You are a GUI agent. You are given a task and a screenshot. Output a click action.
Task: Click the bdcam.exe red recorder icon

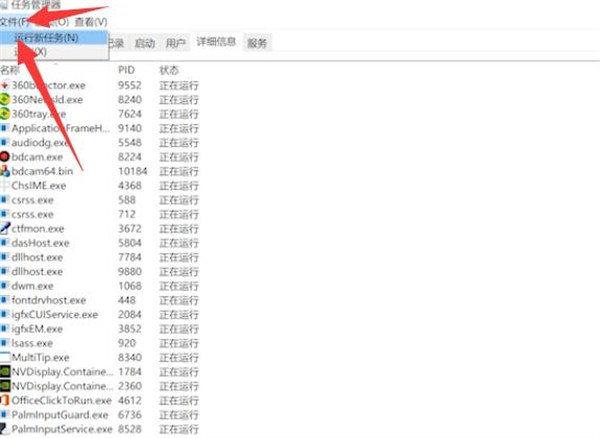[x=5, y=157]
